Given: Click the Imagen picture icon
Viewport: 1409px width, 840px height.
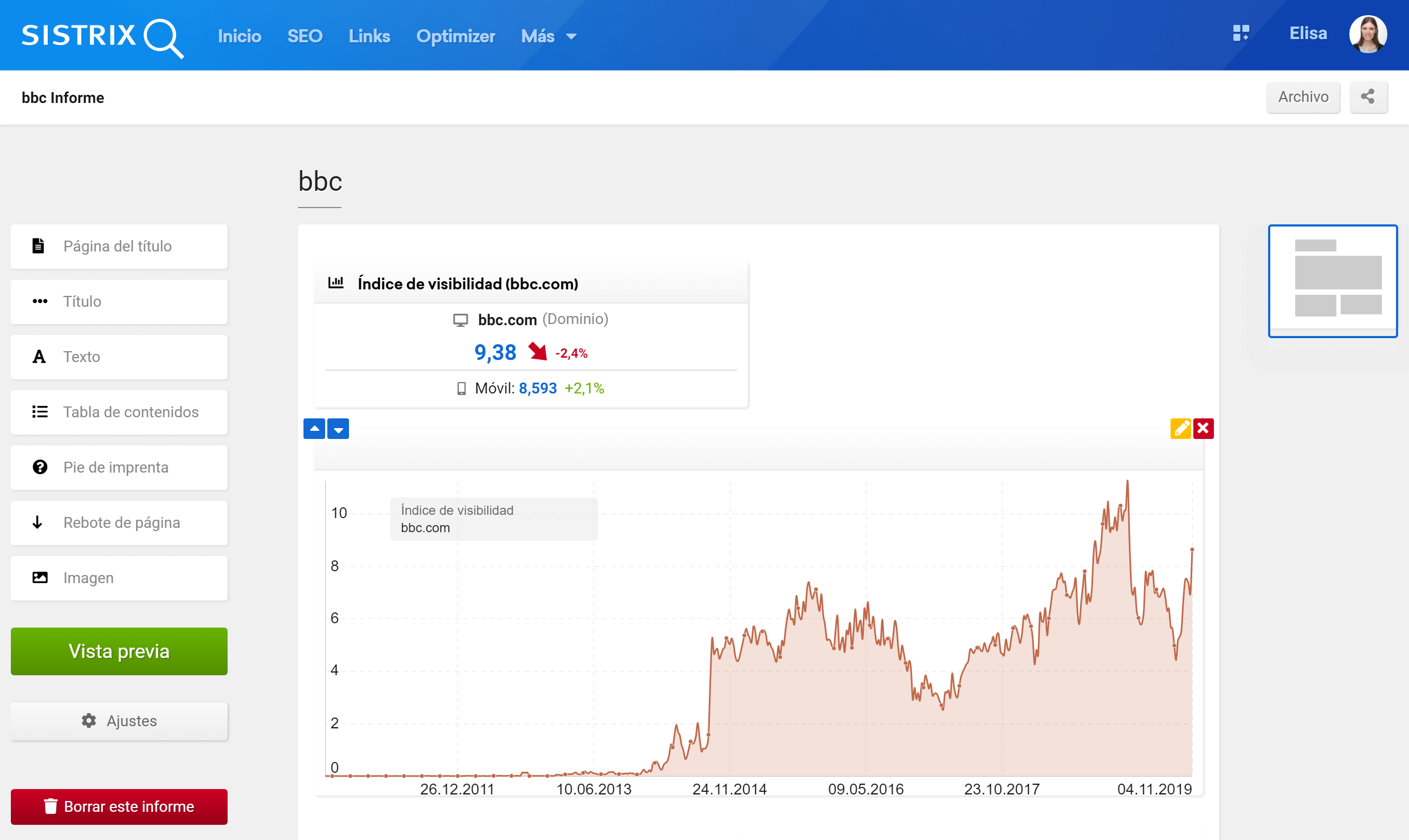Looking at the screenshot, I should [38, 577].
